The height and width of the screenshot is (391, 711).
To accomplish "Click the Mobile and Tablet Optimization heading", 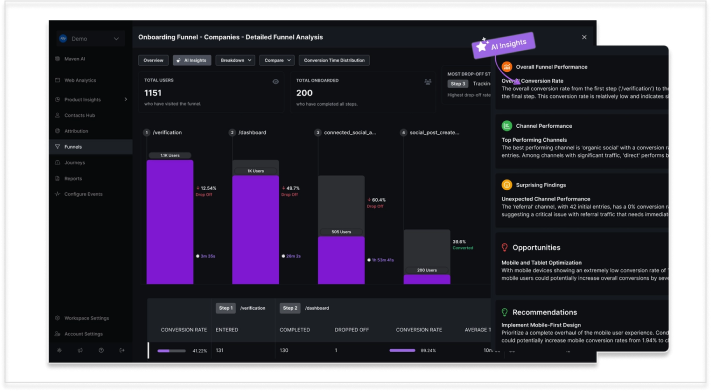I will tap(541, 263).
